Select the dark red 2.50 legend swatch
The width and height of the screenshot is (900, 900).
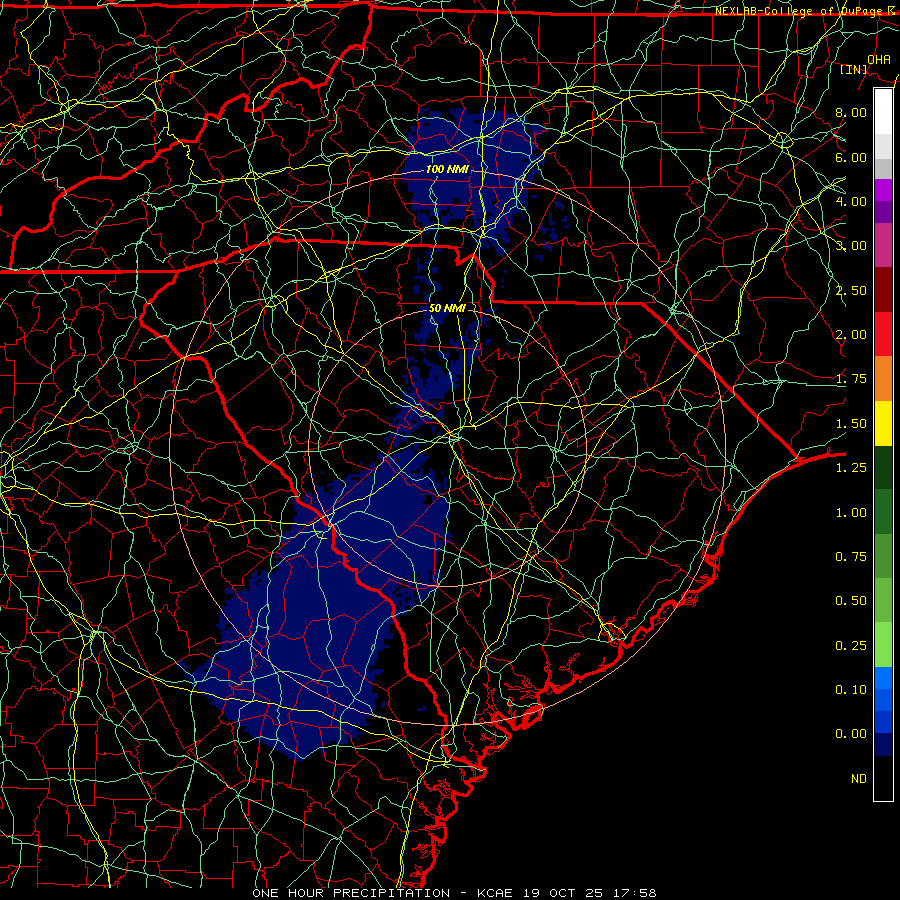pos(883,290)
